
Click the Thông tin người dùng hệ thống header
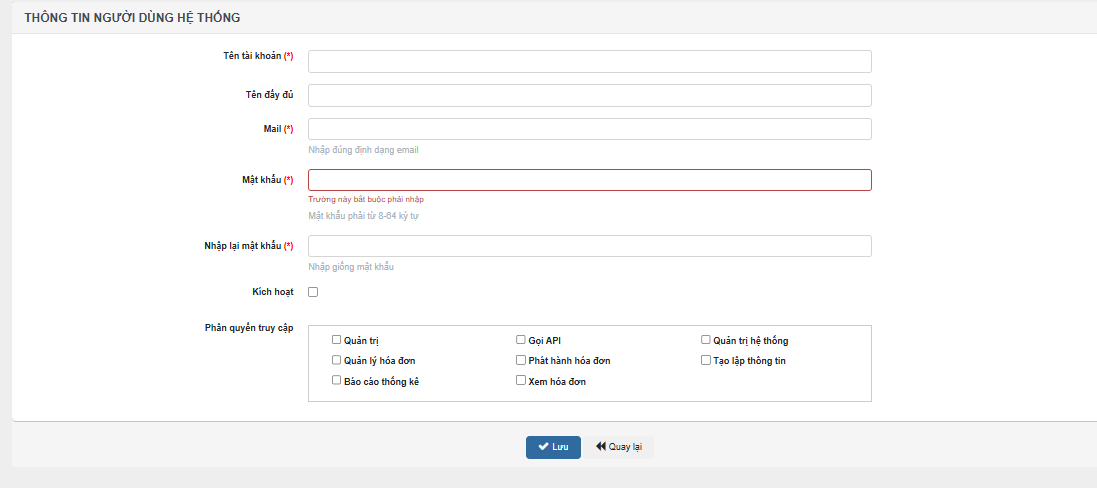coord(132,18)
